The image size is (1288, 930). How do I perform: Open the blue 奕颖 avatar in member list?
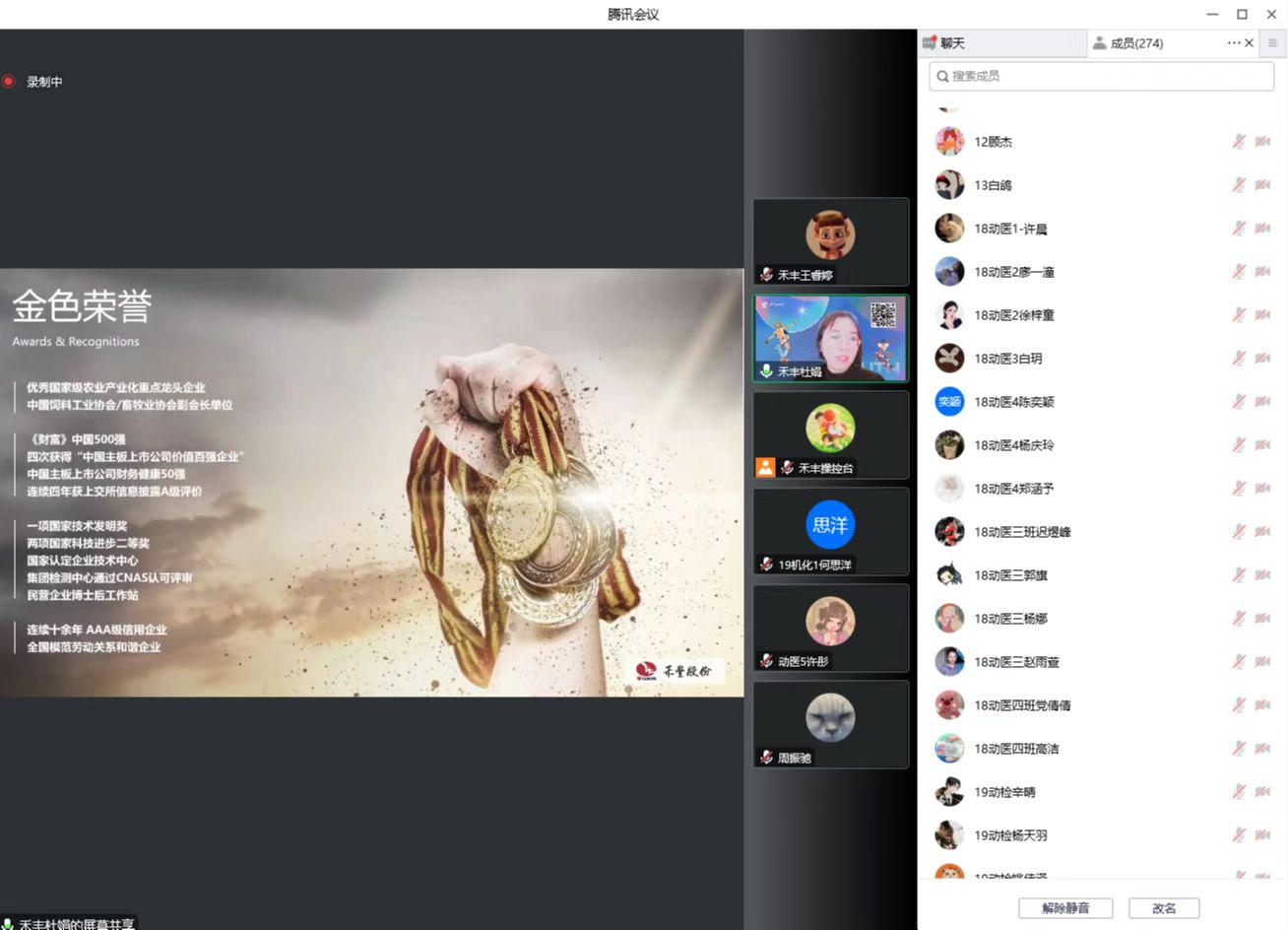pos(949,402)
